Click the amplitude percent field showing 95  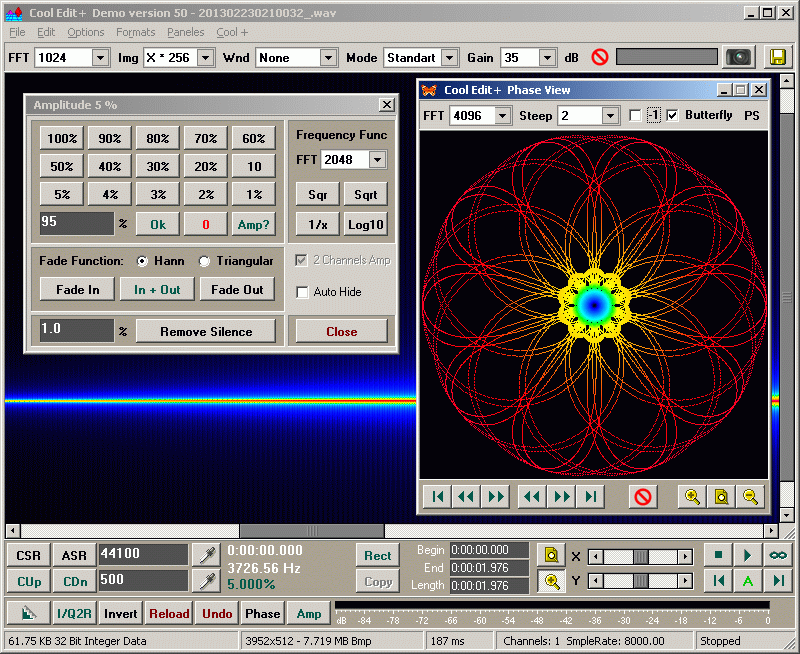click(x=77, y=223)
